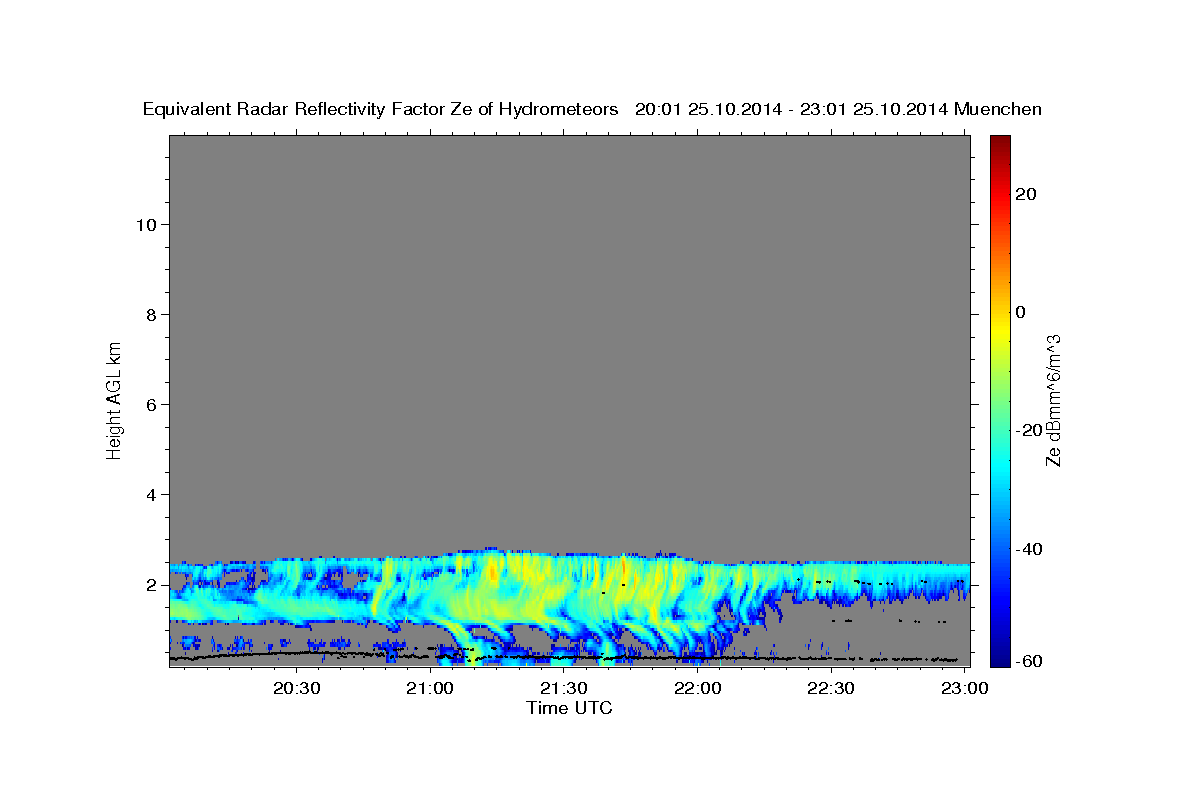Image resolution: width=1200 pixels, height=800 pixels.
Task: Click the 'Ze dBmm^6/m^3' colorbar title
Action: click(1054, 399)
